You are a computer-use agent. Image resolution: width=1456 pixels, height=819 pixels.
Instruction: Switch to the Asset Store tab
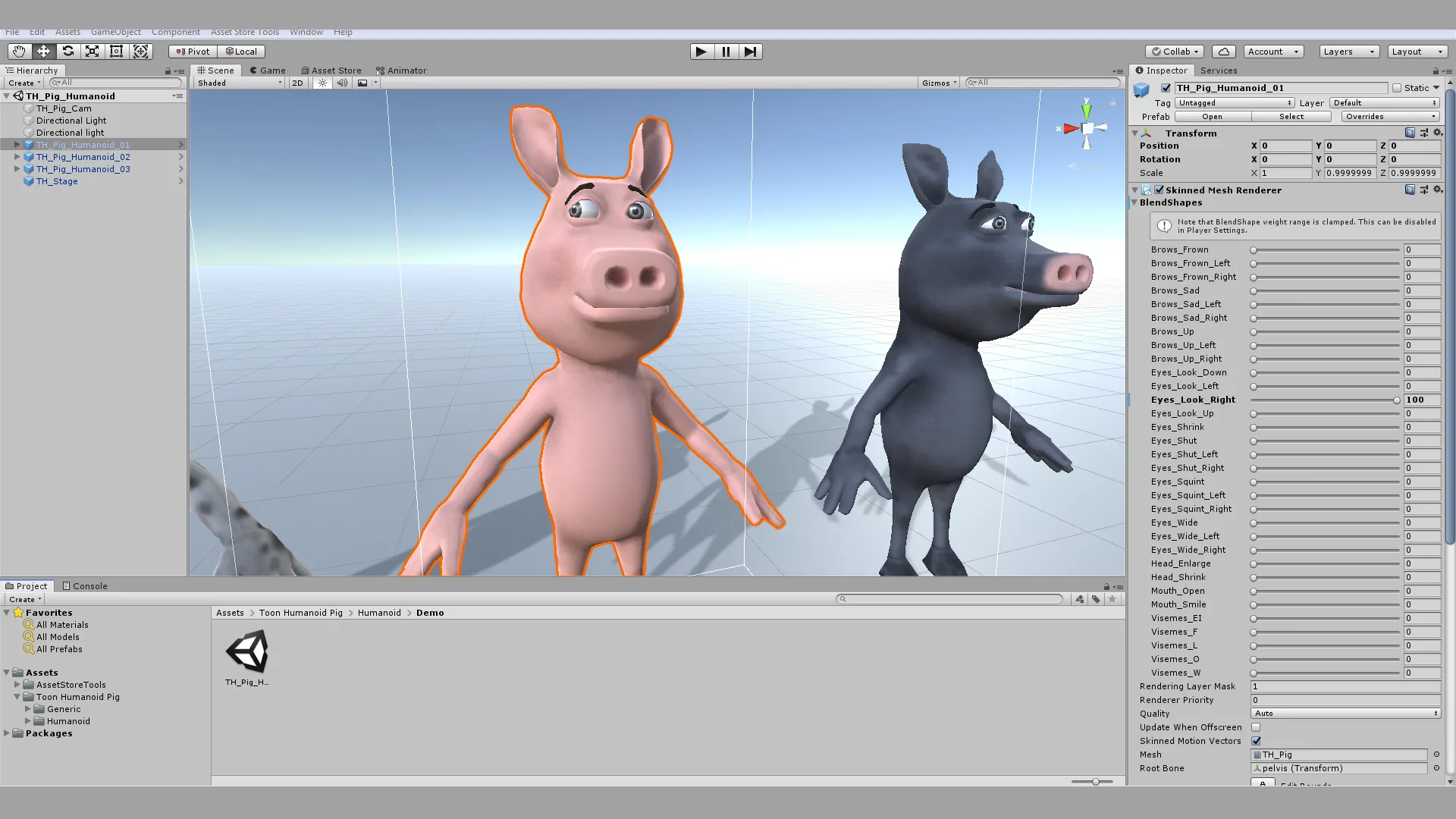(x=331, y=71)
